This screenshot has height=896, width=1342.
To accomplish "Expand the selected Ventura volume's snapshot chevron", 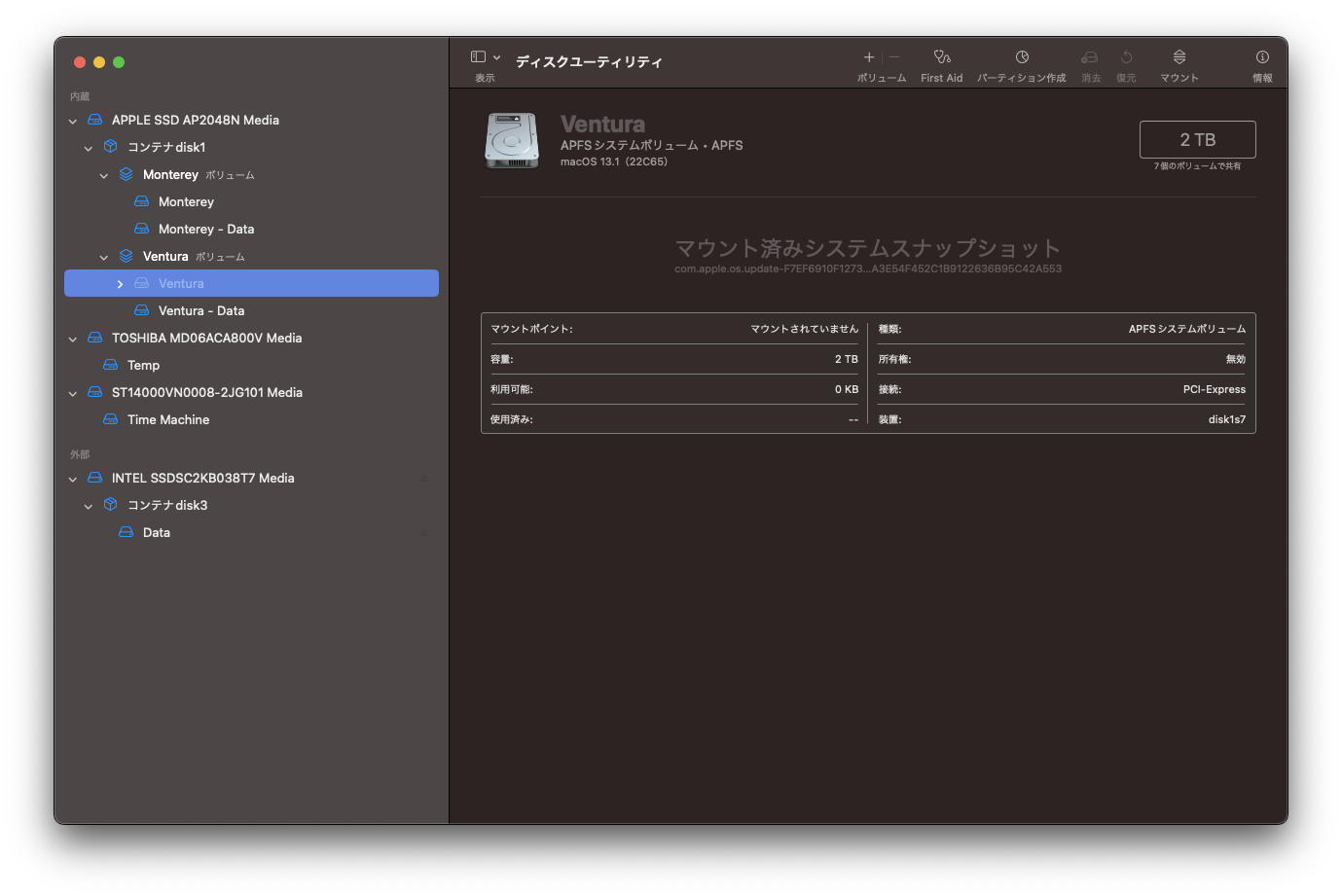I will pos(120,284).
